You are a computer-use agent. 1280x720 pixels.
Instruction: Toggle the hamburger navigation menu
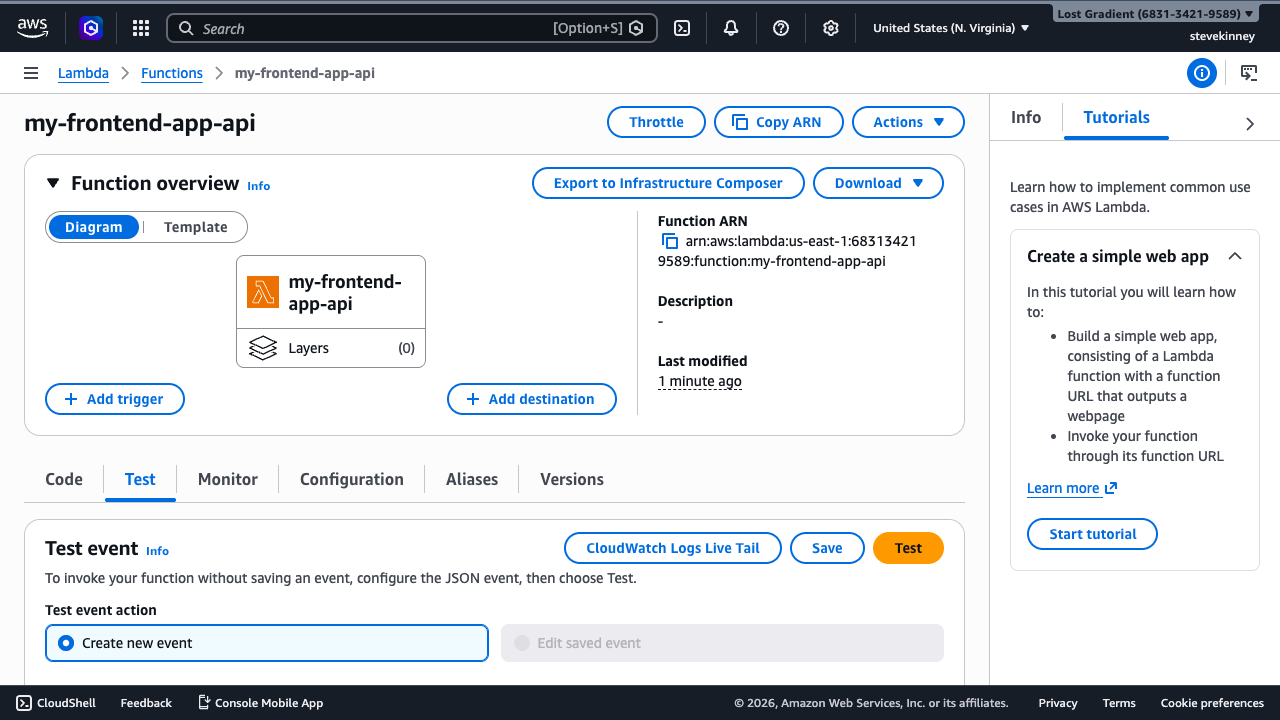(31, 73)
